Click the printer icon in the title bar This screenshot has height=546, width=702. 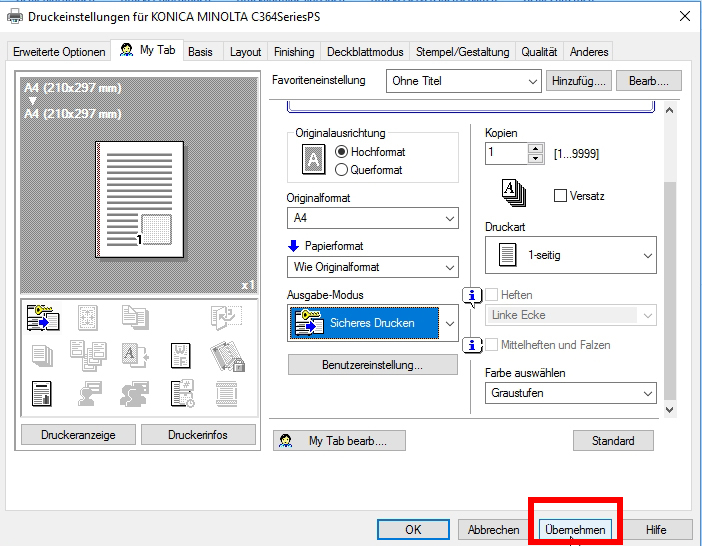coord(15,17)
